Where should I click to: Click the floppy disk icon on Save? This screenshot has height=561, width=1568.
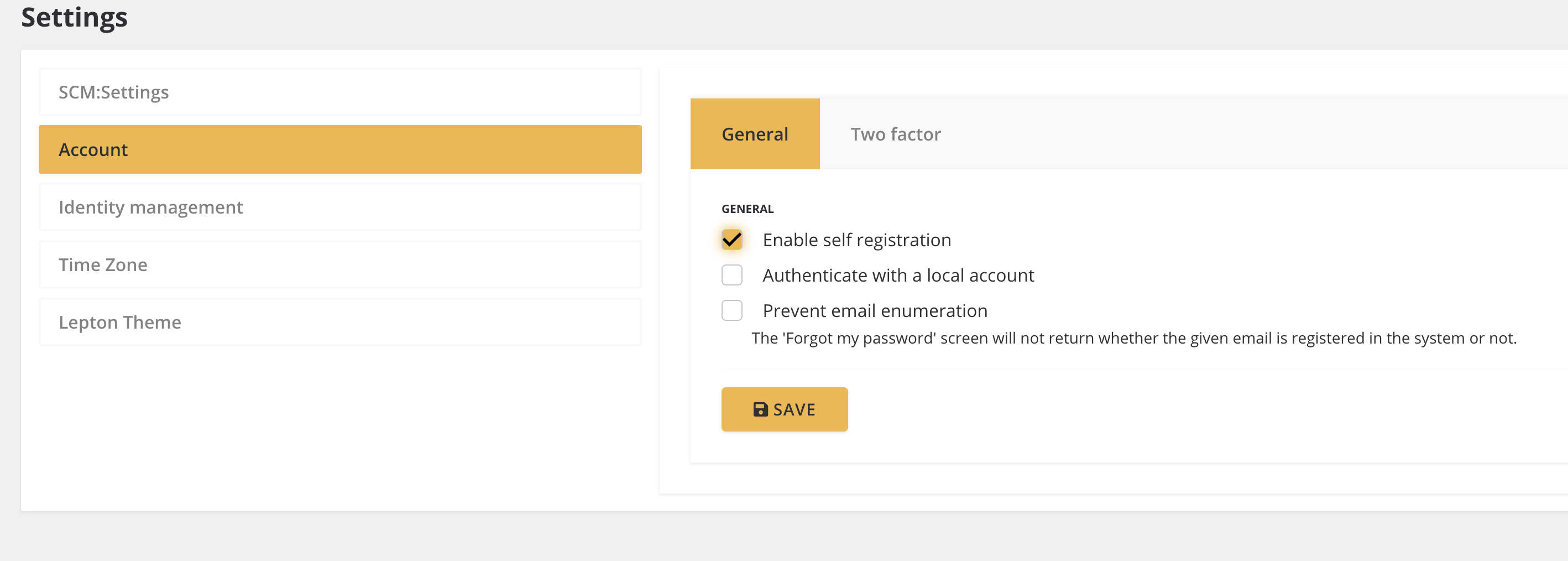pyautogui.click(x=760, y=409)
